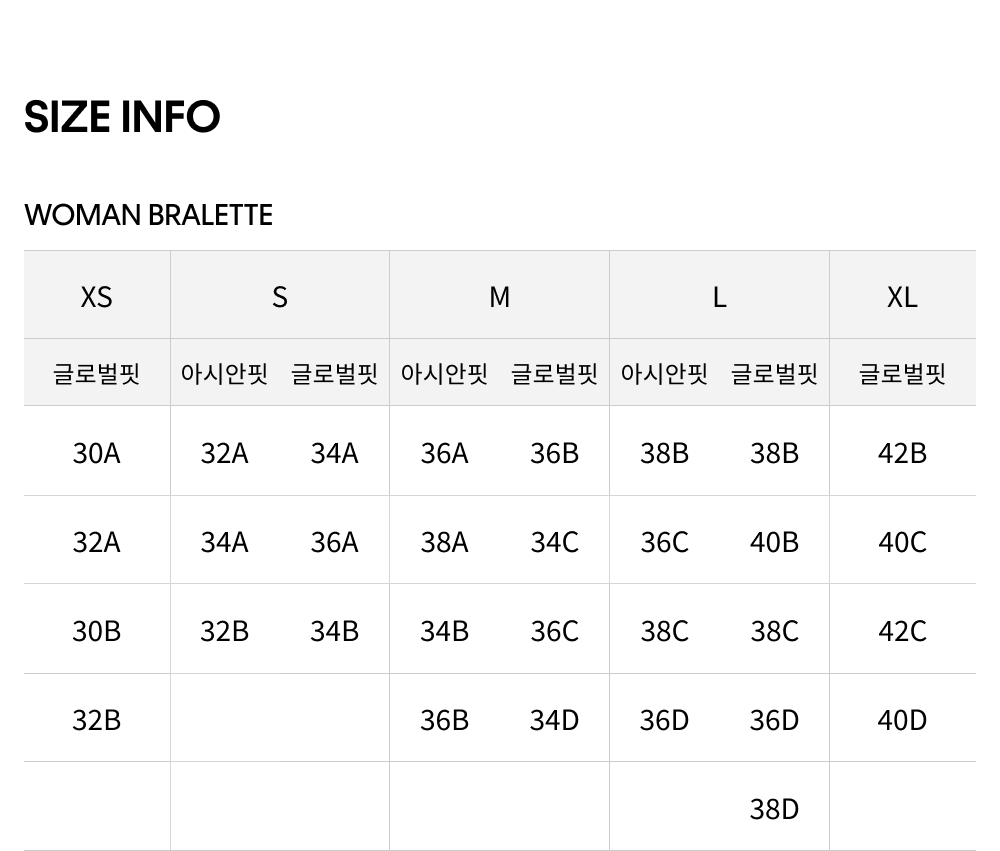Select the L size column header
This screenshot has height=851, width=1000.
(x=719, y=297)
